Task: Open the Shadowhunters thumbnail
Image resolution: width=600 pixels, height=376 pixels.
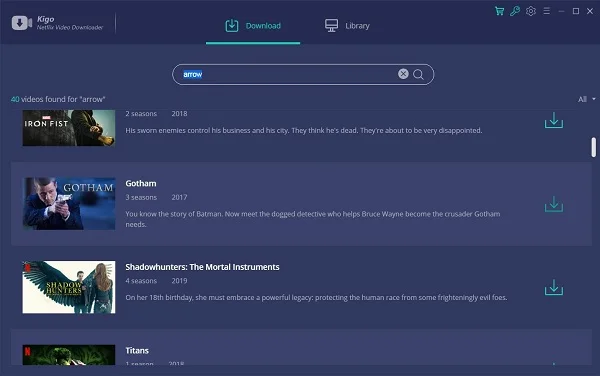Action: coord(69,287)
